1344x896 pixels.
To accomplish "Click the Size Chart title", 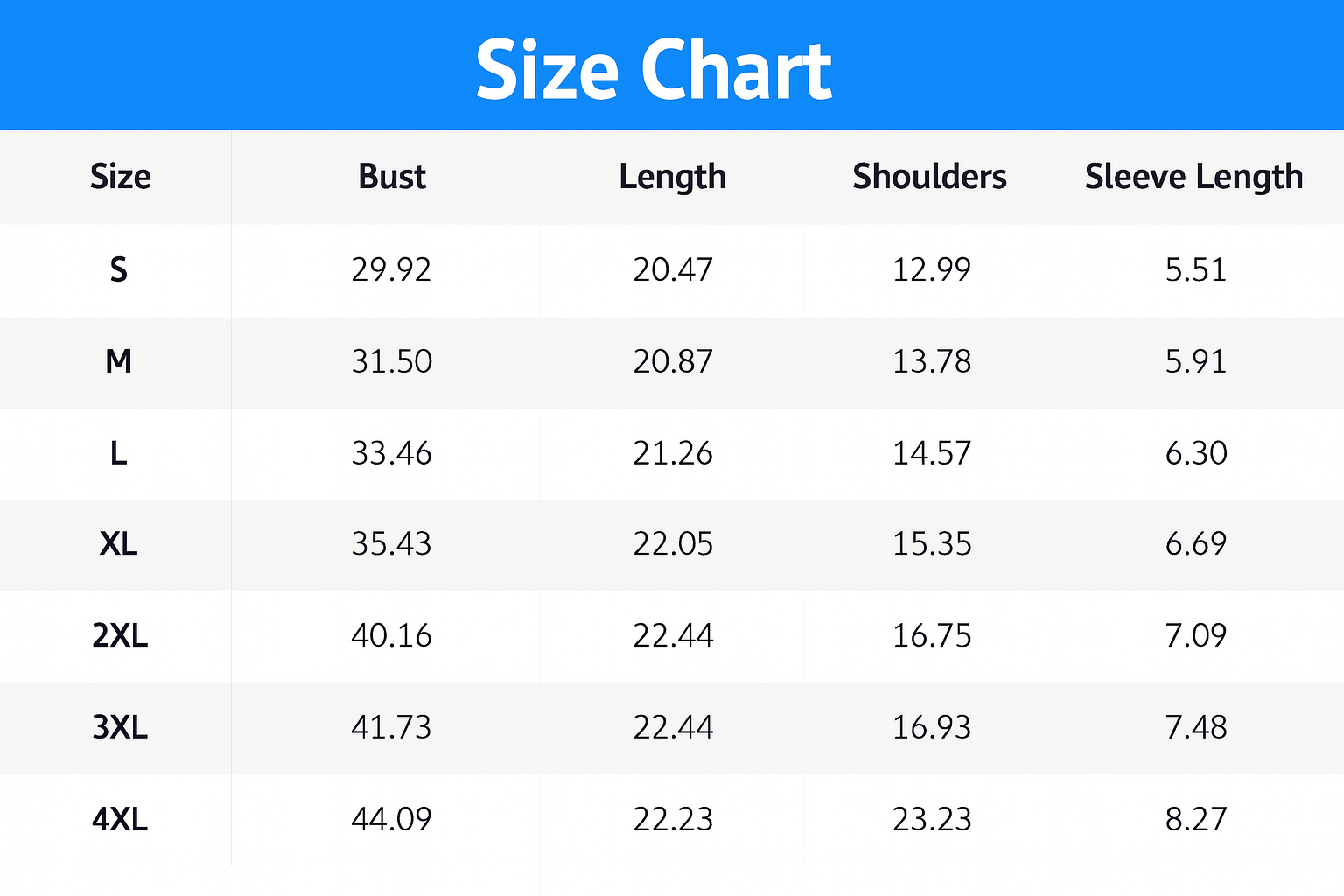I will (654, 70).
